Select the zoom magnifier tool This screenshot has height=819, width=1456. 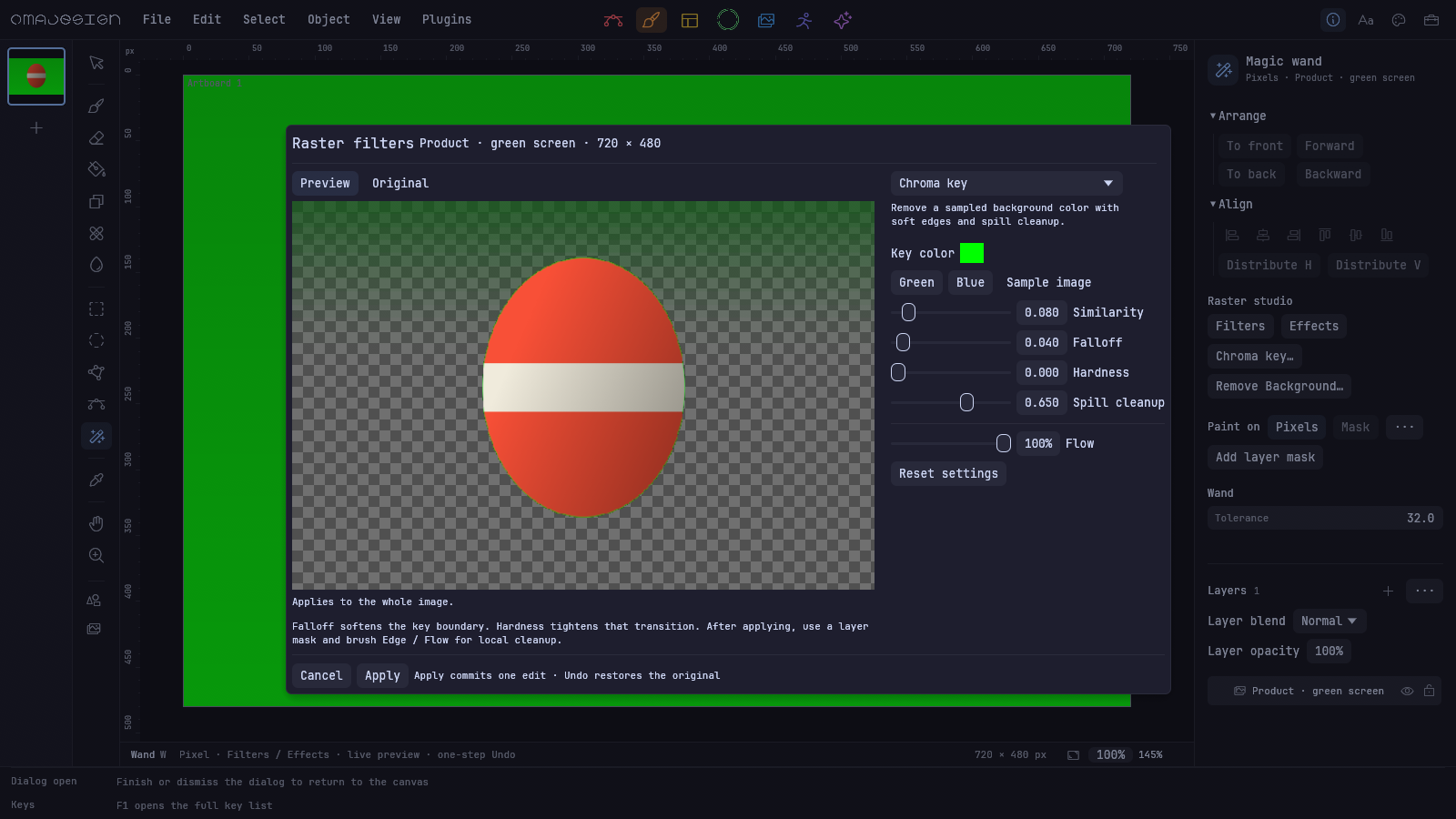coord(96,555)
